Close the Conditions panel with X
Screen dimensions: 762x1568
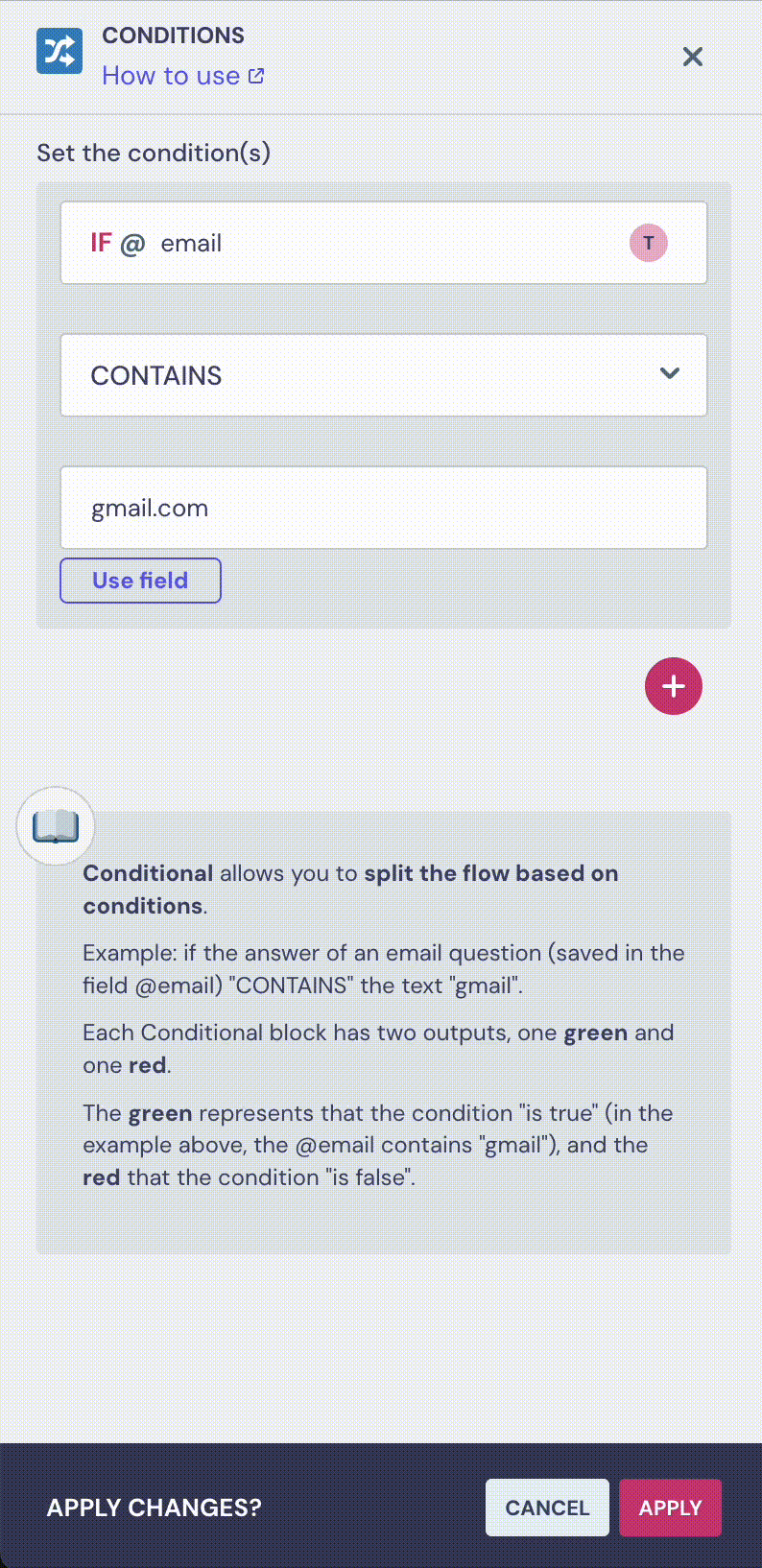tap(692, 58)
